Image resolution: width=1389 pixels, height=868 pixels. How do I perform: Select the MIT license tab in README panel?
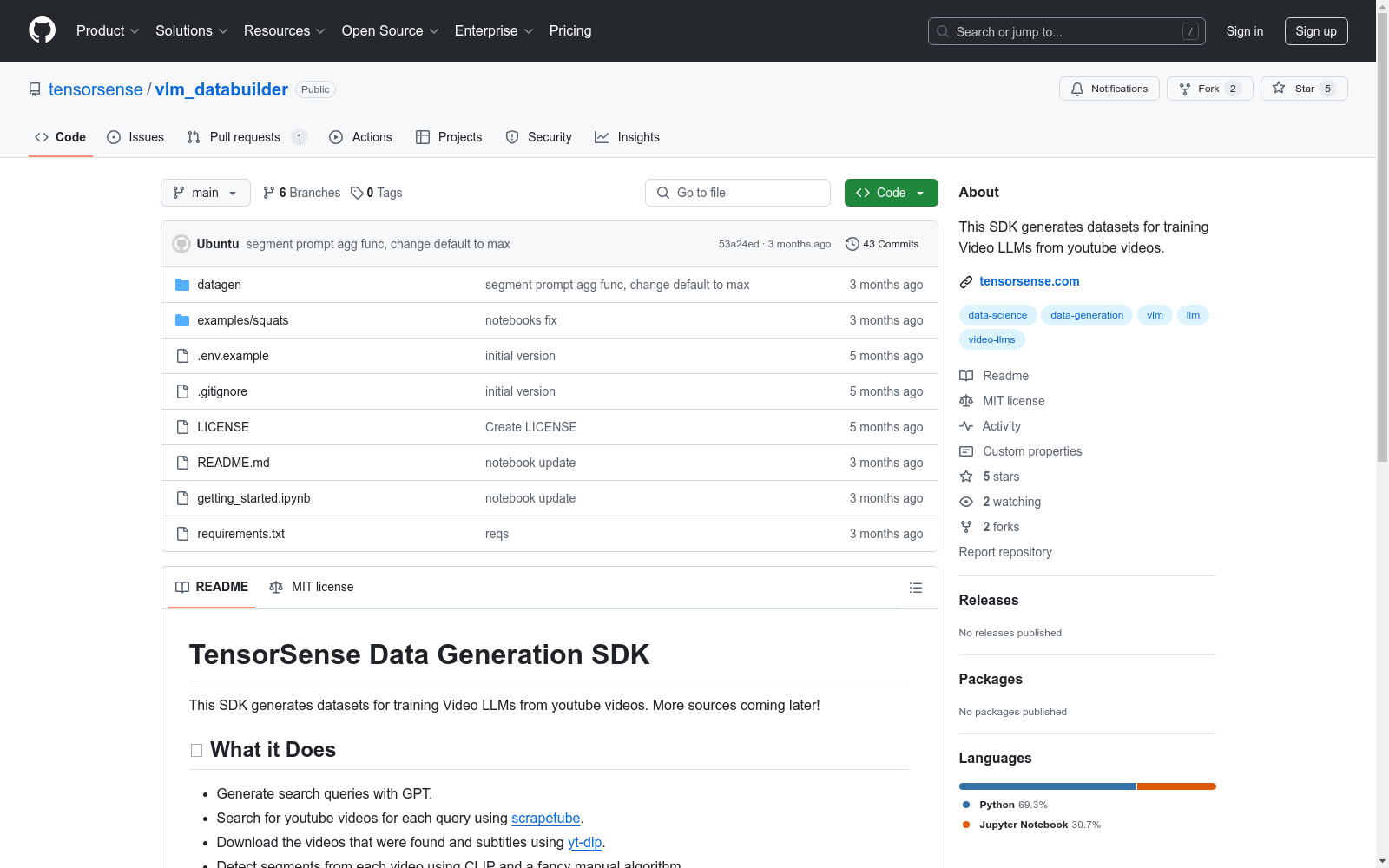click(312, 588)
